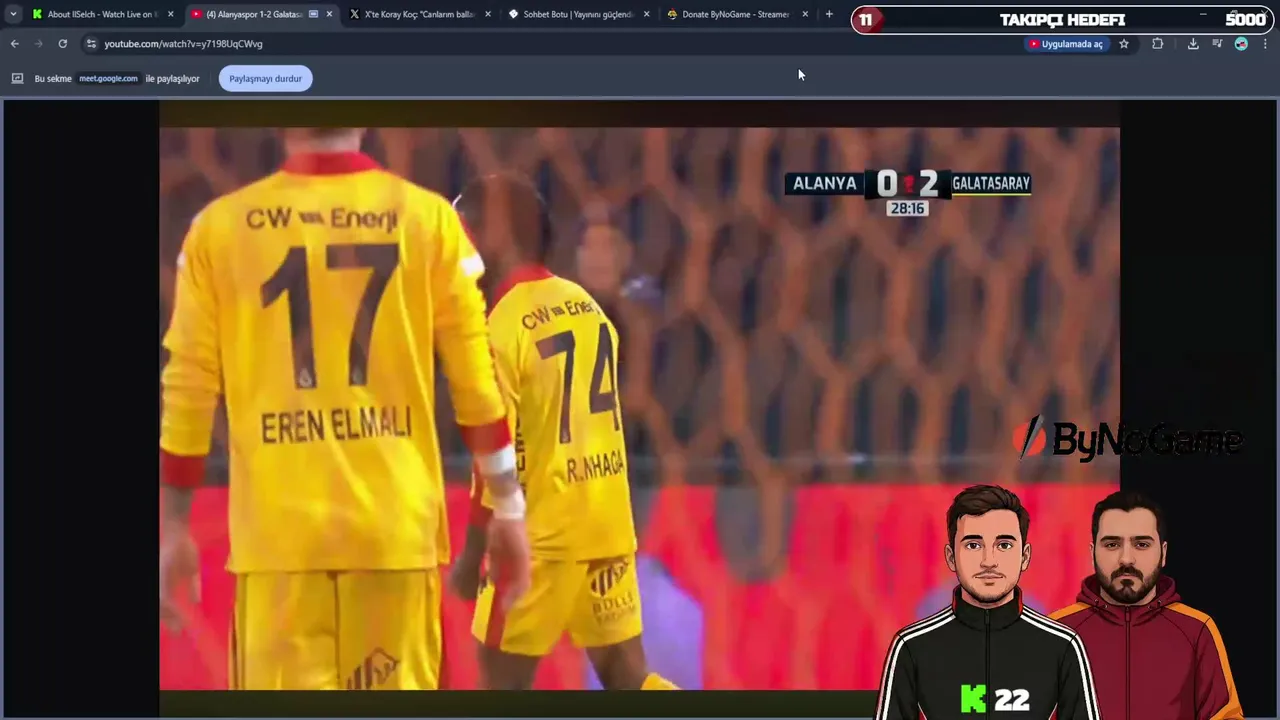Click the football match video player
This screenshot has height=720, width=1280.
[640, 408]
